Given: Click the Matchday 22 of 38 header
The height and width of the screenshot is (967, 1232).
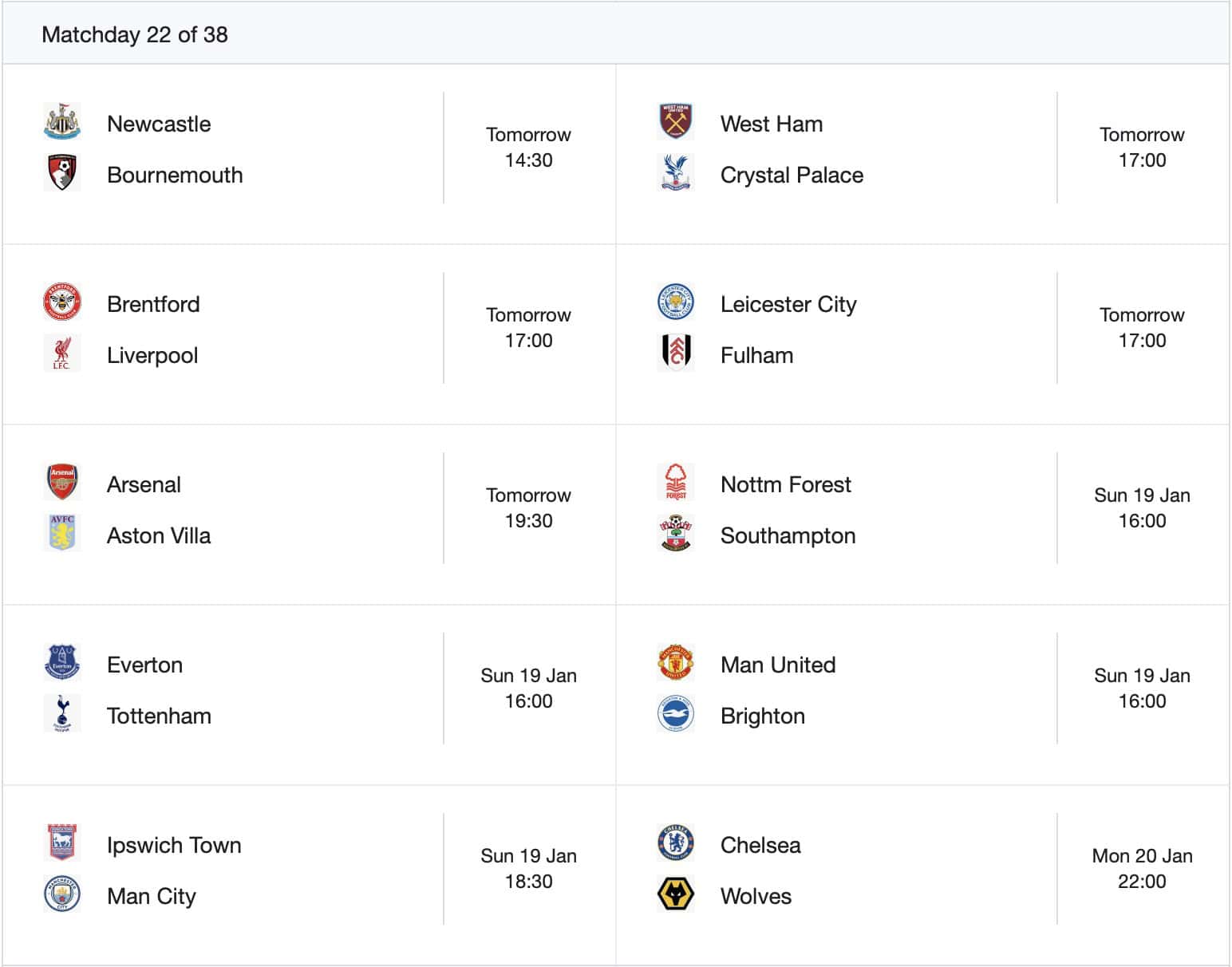Looking at the screenshot, I should tap(135, 34).
